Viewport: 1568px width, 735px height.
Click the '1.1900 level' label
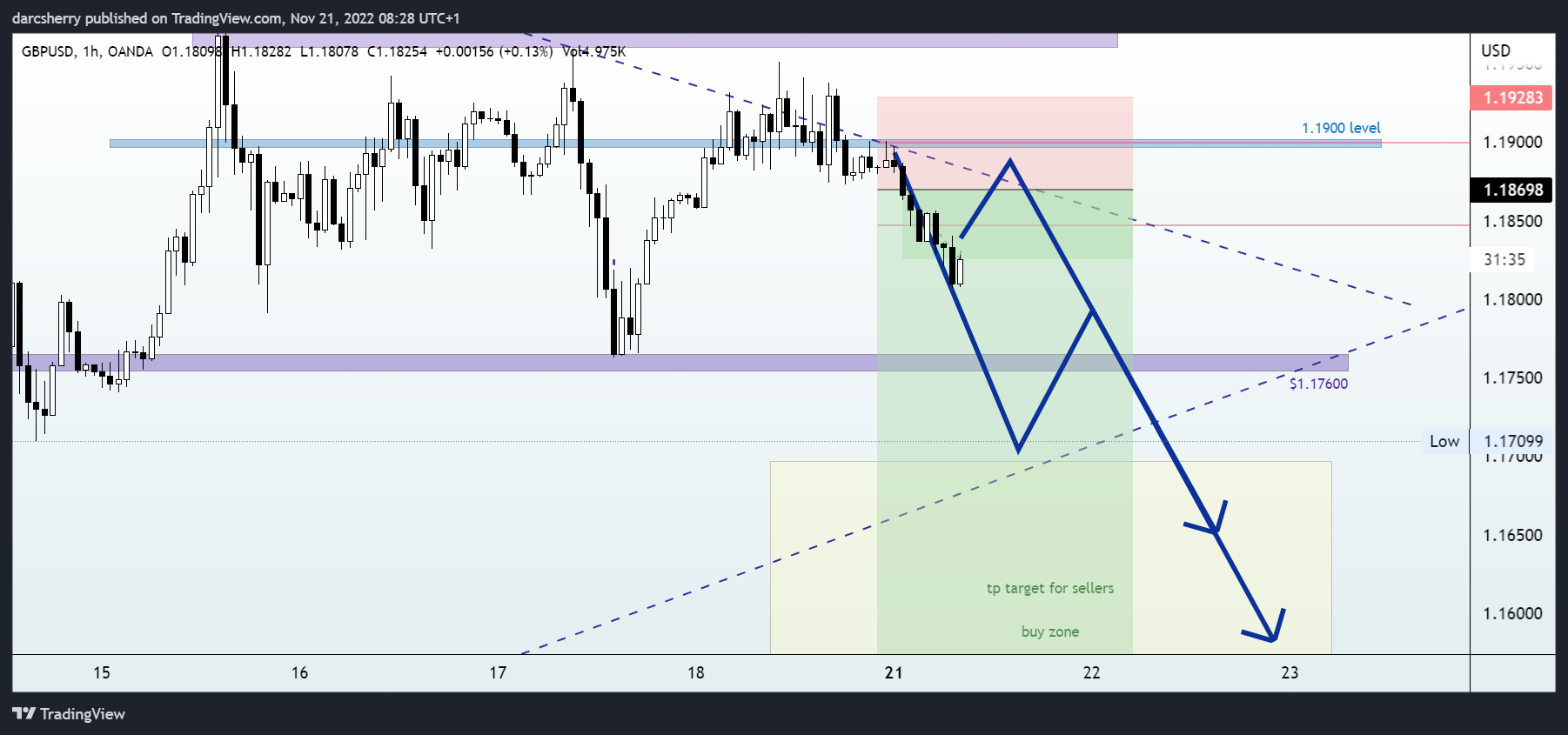click(1341, 128)
